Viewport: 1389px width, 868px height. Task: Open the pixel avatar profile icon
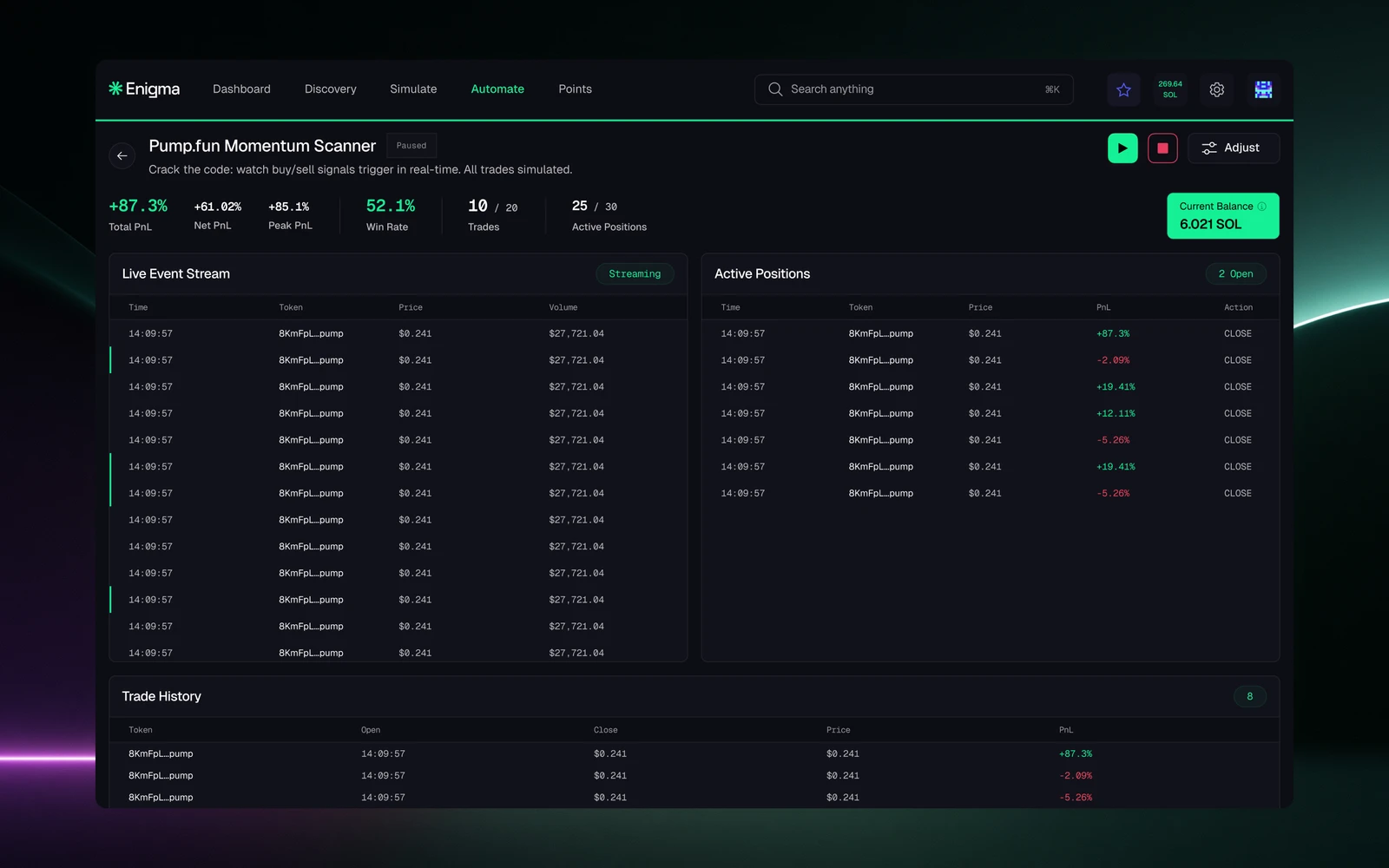[1263, 89]
